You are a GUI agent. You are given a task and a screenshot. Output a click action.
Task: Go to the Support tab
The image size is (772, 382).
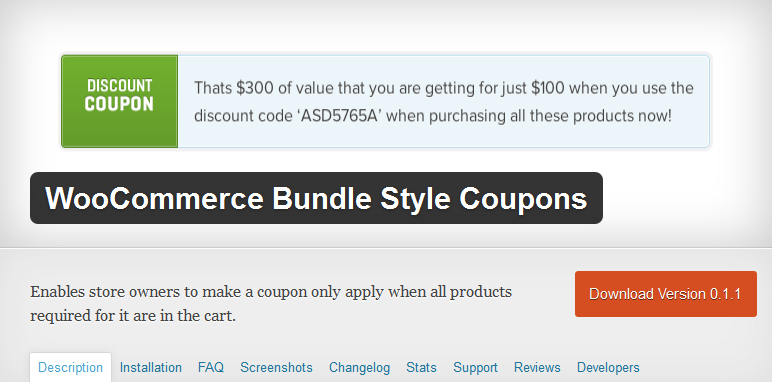pos(475,368)
